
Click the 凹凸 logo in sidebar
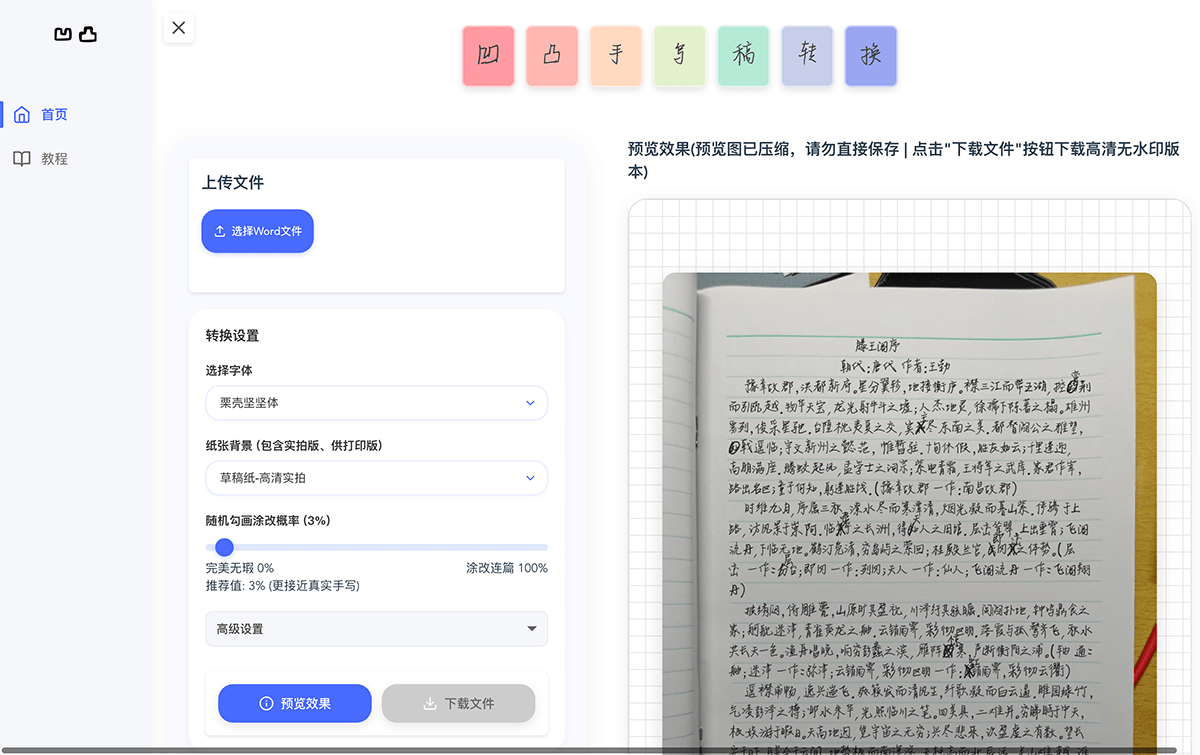coord(75,35)
